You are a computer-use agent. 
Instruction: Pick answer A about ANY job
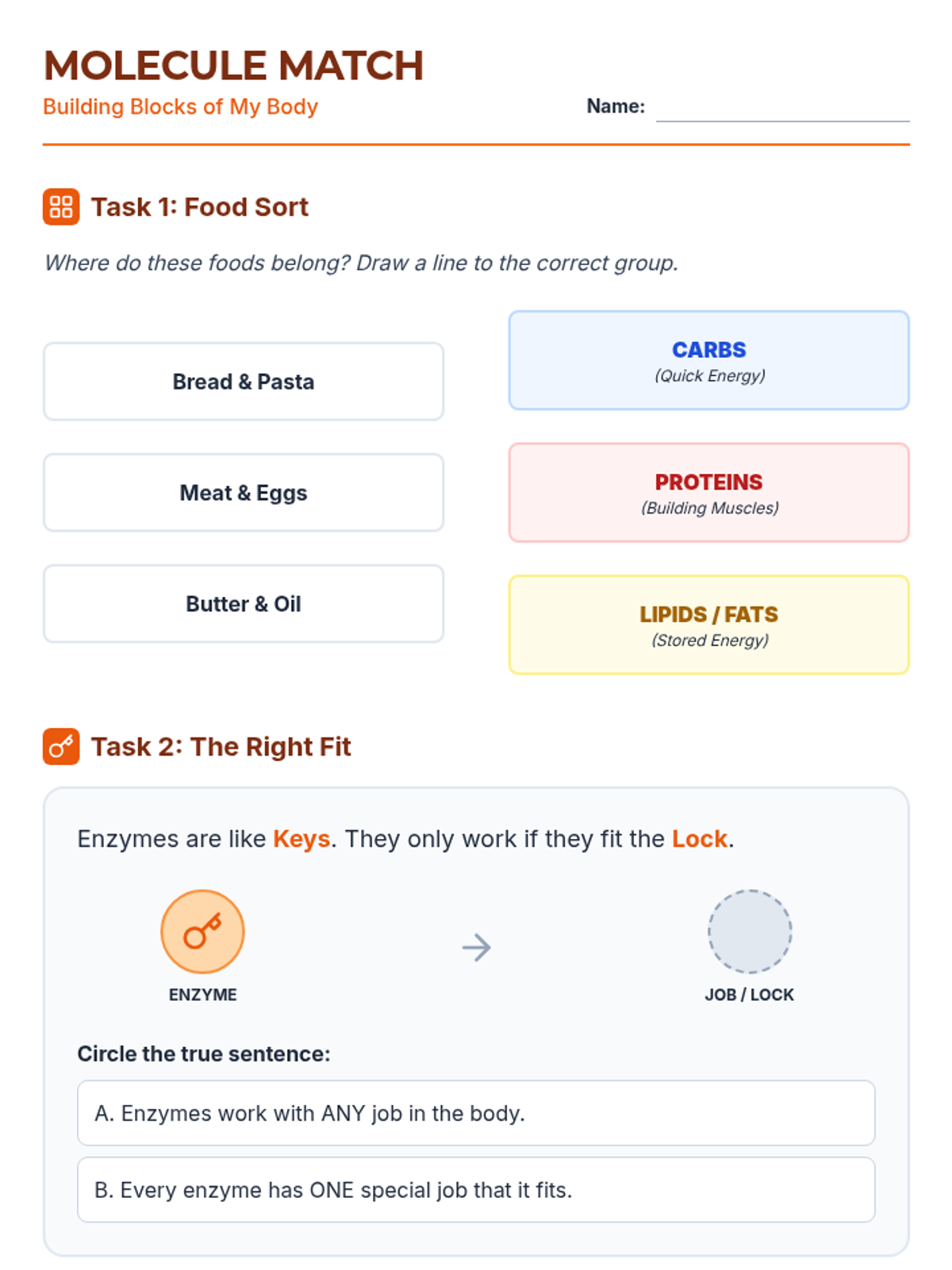(x=476, y=1113)
